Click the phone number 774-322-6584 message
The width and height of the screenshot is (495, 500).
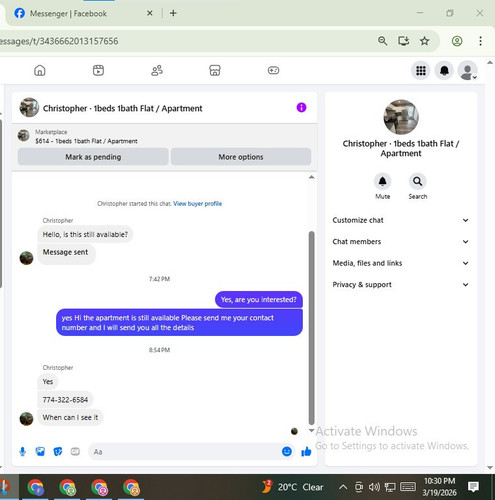pos(65,400)
